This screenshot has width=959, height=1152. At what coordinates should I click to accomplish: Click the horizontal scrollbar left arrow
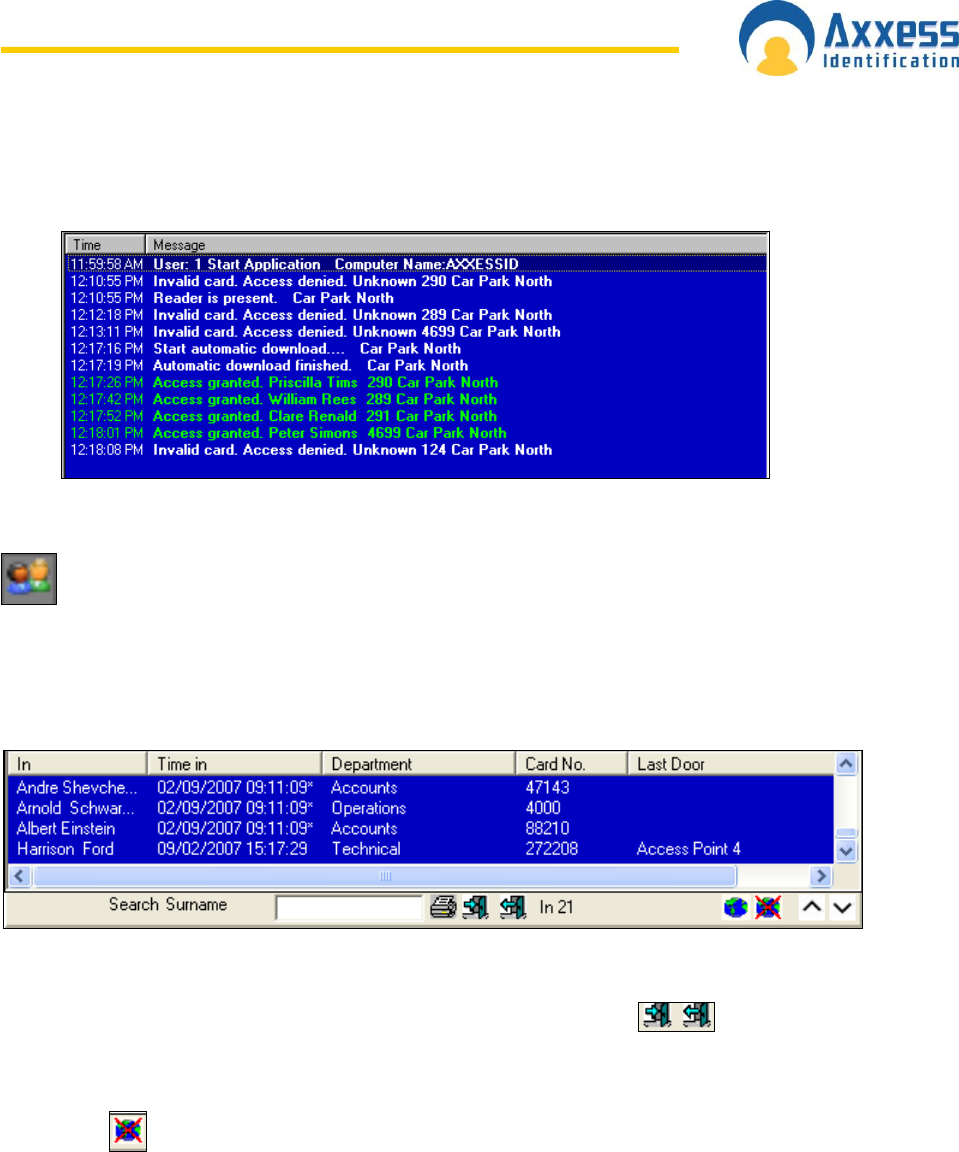(20, 876)
